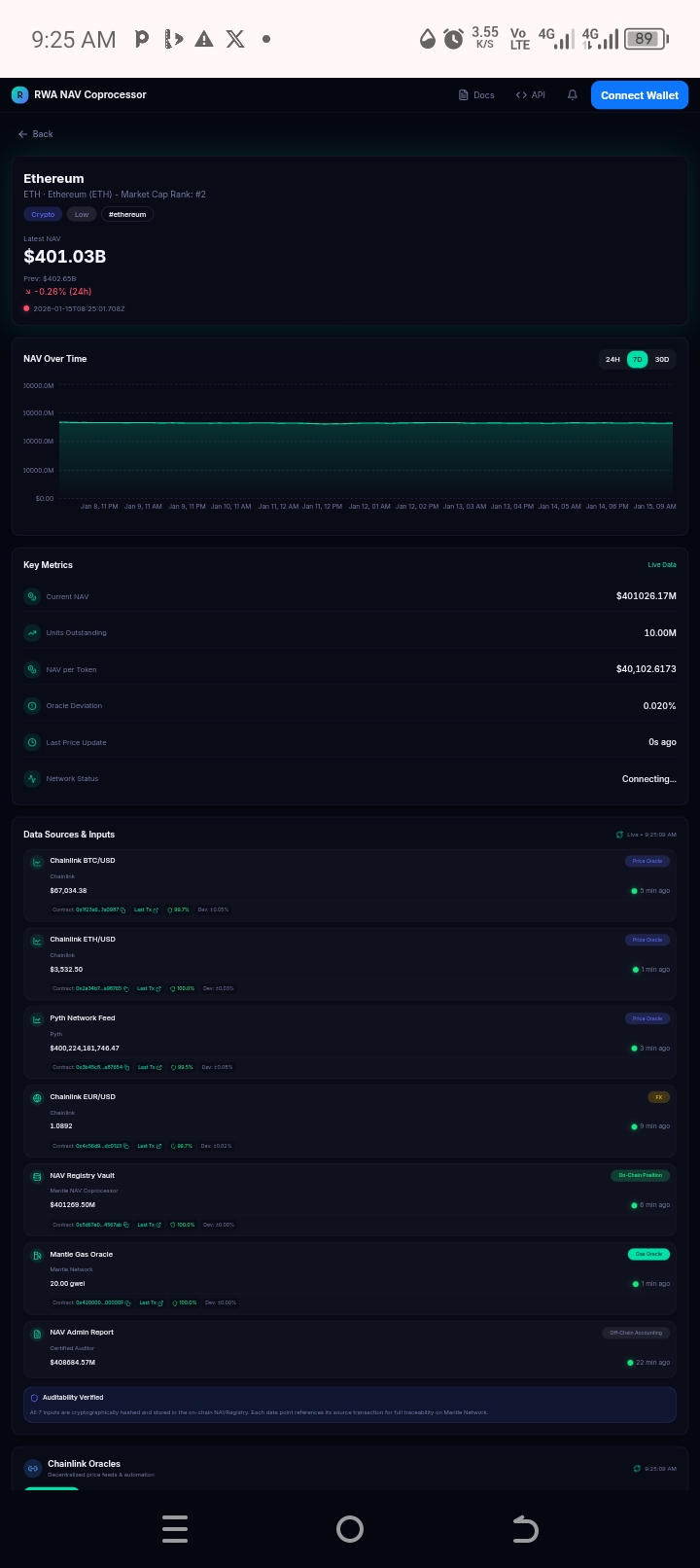Go back using the Back link
This screenshot has width=700, height=1568.
pos(36,134)
